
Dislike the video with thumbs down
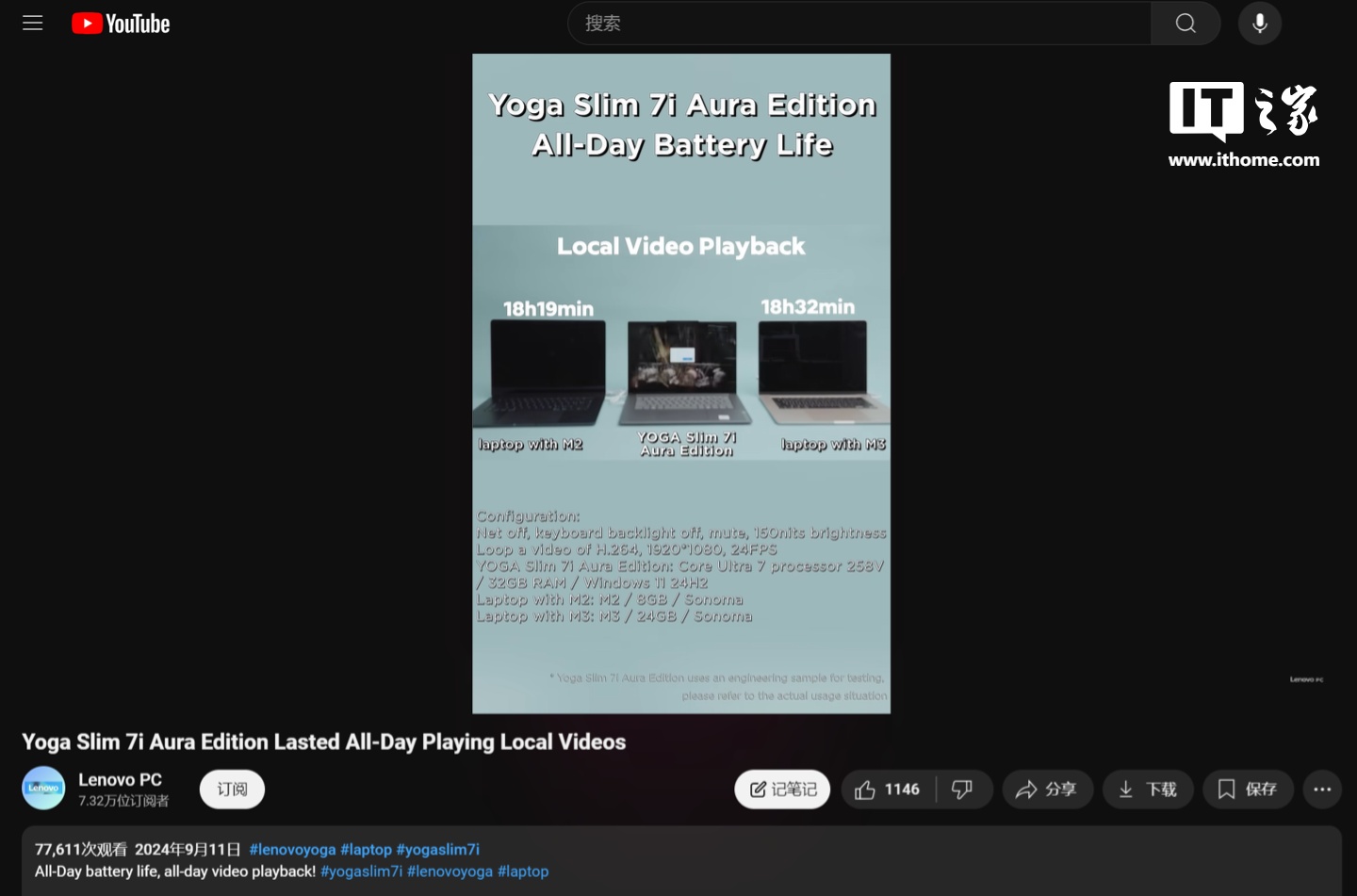tap(962, 790)
